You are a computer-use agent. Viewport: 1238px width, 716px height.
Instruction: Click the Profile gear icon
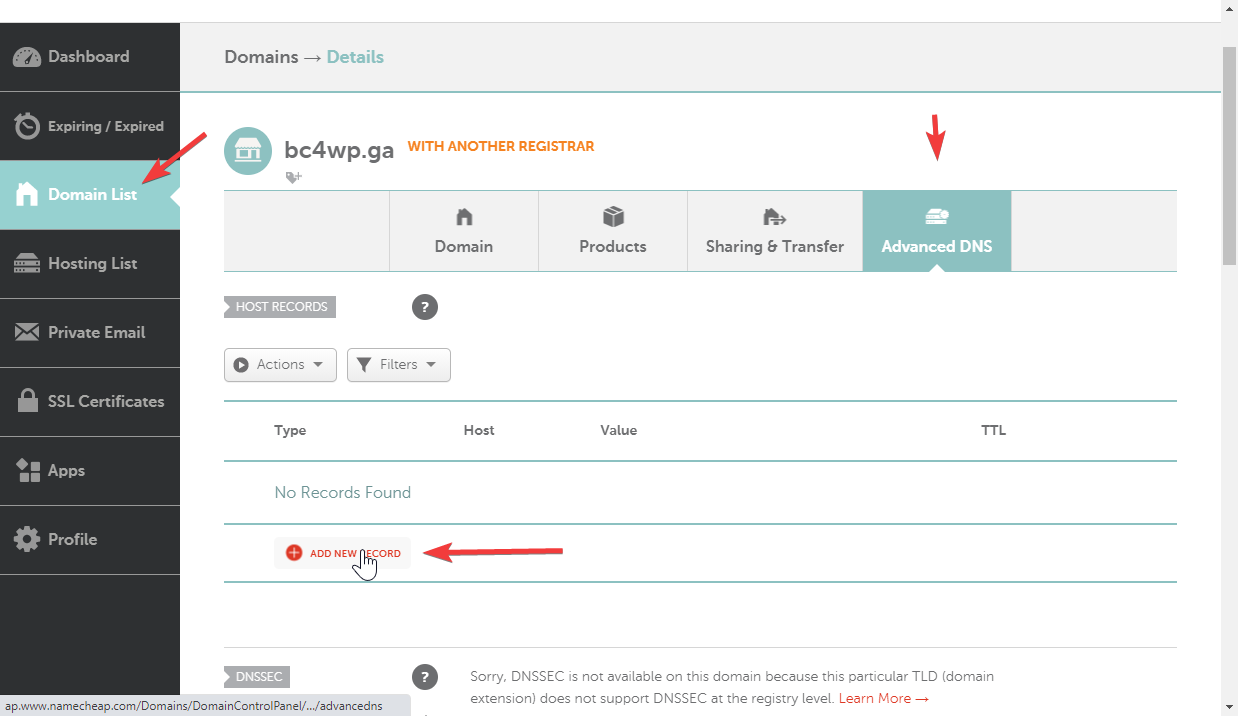pyautogui.click(x=27, y=539)
